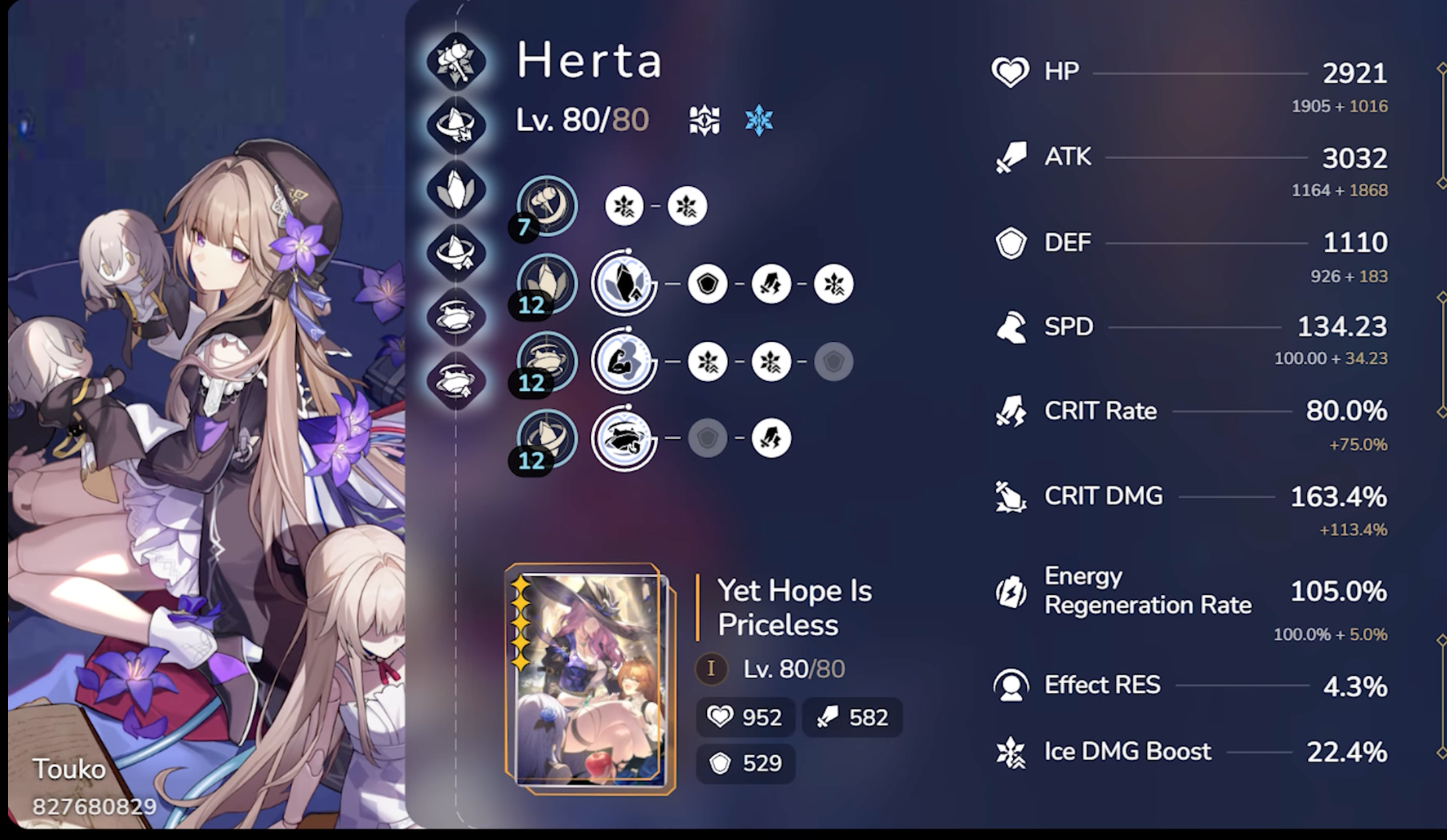Select the Ice element snowflake icon
Screen dimensions: 1447x840
(x=759, y=121)
